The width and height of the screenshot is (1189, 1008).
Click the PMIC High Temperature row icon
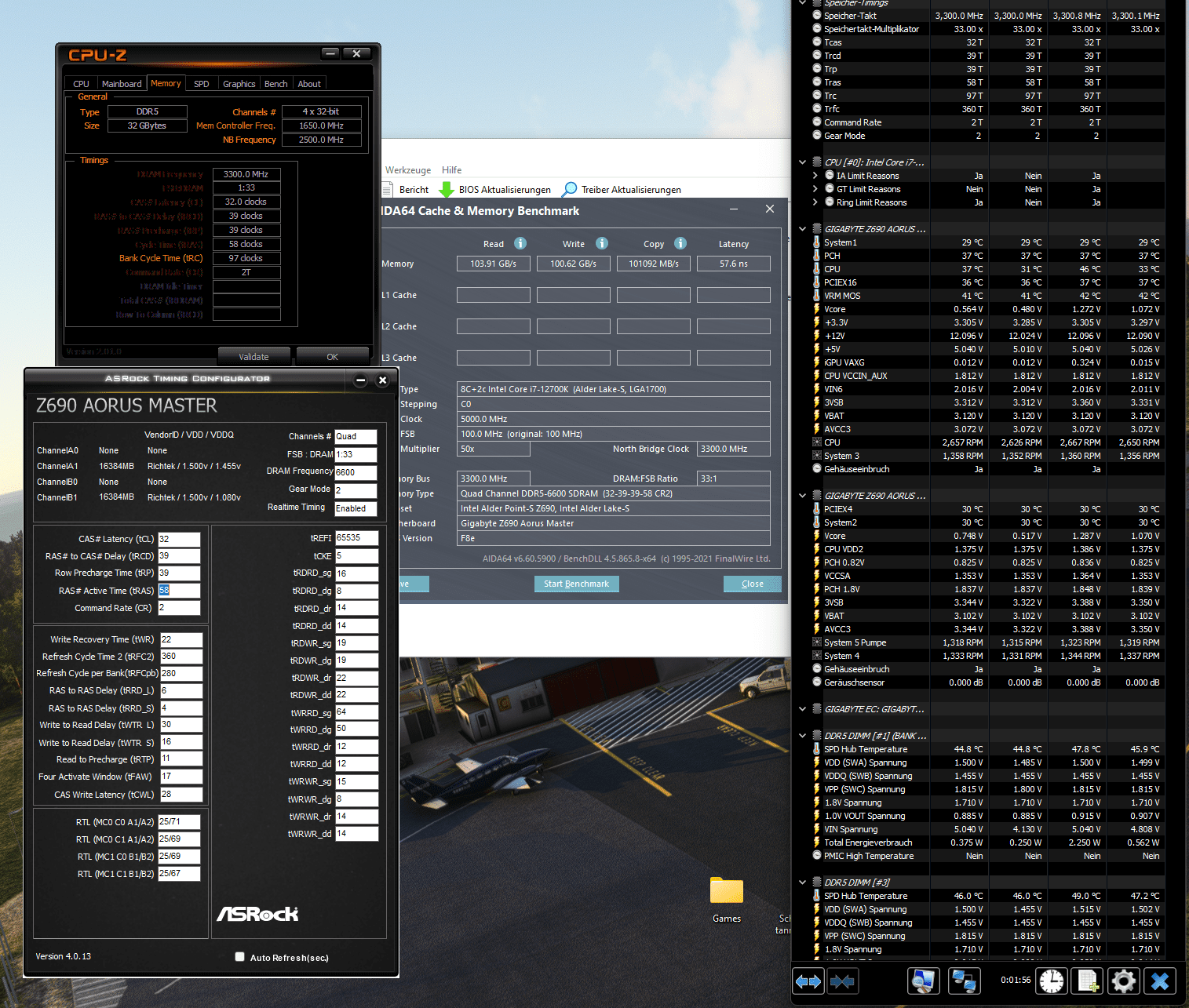pyautogui.click(x=817, y=856)
